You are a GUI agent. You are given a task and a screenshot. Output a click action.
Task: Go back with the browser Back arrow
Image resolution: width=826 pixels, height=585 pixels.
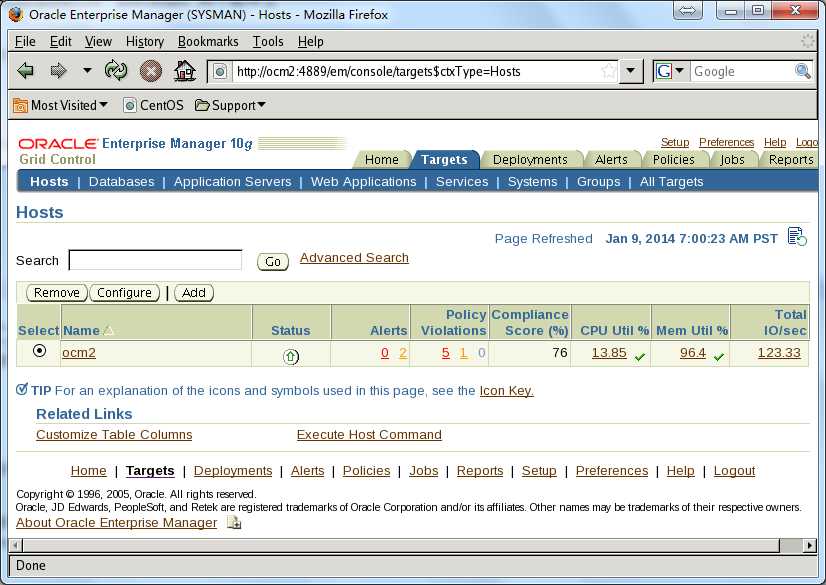25,71
